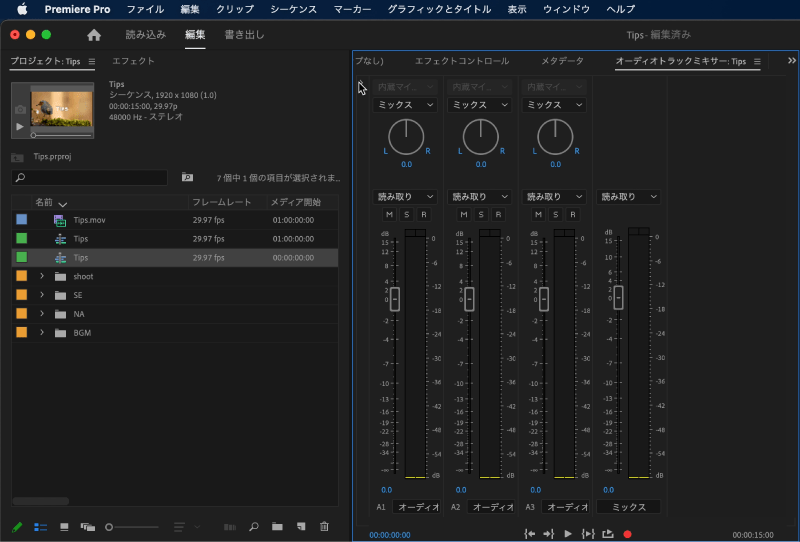Click Go to In point button

[530, 534]
